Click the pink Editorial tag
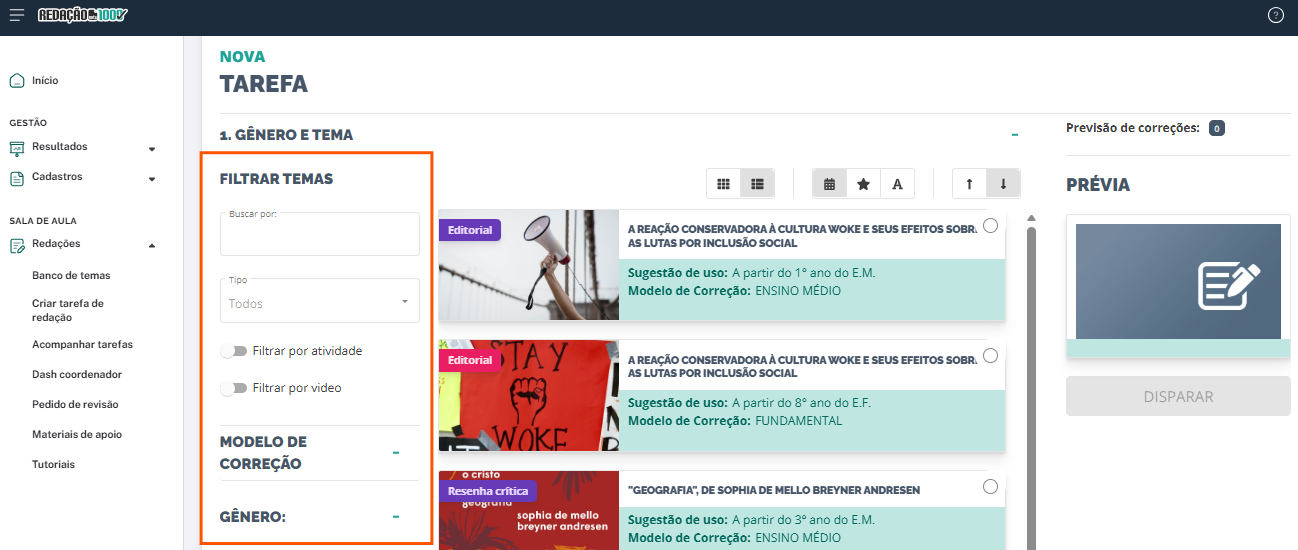Image resolution: width=1298 pixels, height=550 pixels. 470,360
